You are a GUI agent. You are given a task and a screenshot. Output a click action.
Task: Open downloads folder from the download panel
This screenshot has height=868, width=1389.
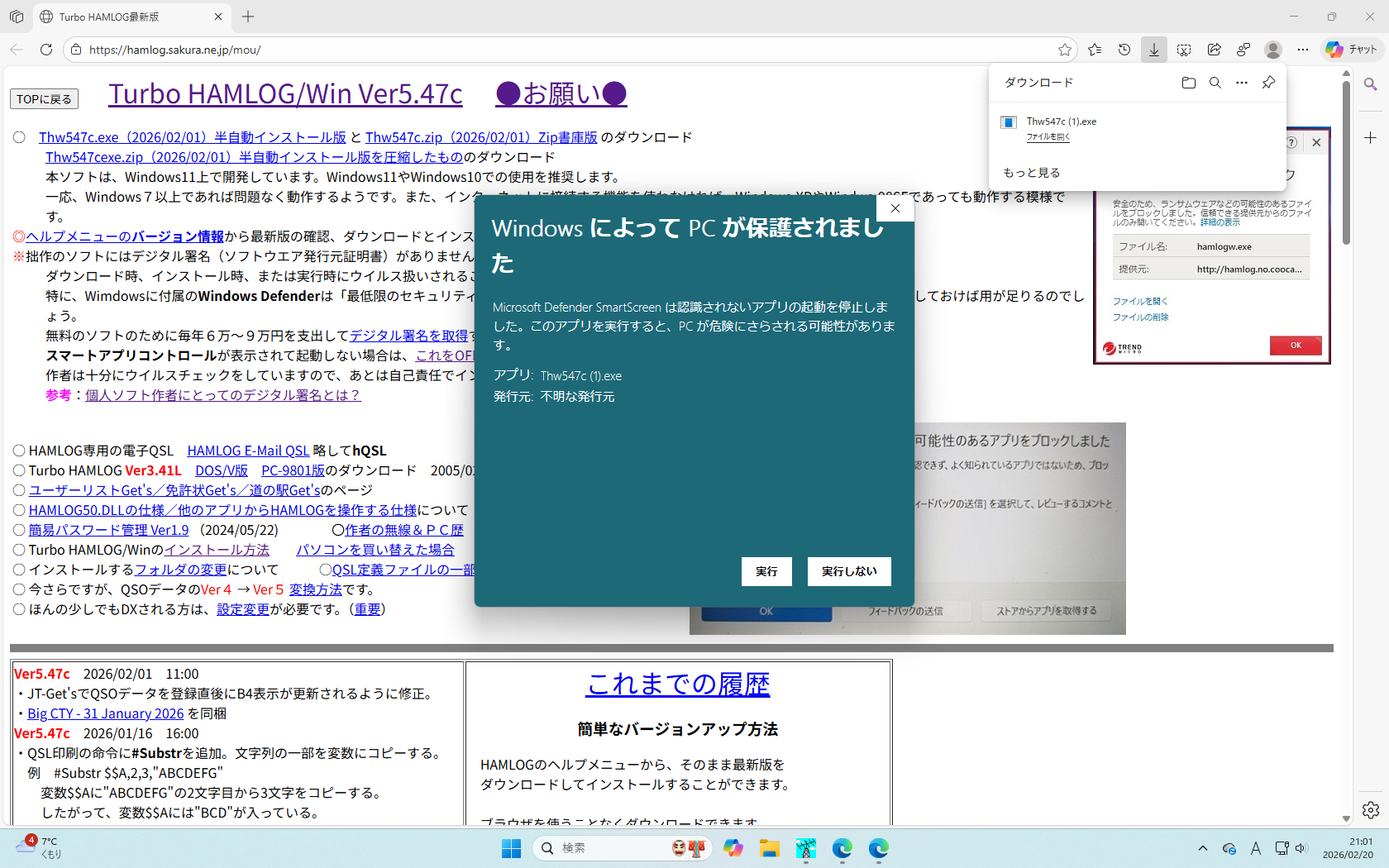tap(1188, 83)
